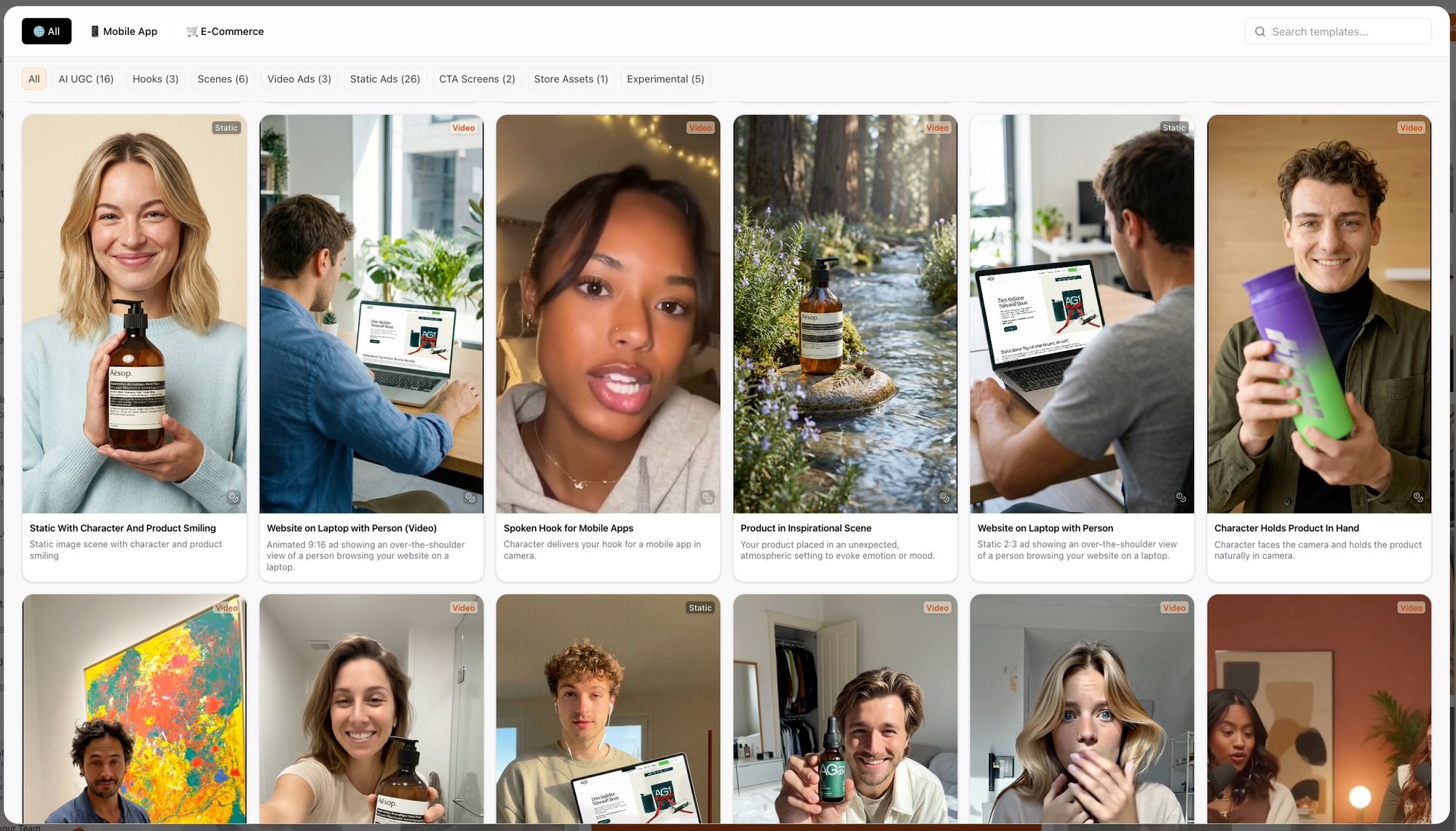The height and width of the screenshot is (831, 1456).
Task: Filter by Static Ads (26)
Action: tap(384, 79)
